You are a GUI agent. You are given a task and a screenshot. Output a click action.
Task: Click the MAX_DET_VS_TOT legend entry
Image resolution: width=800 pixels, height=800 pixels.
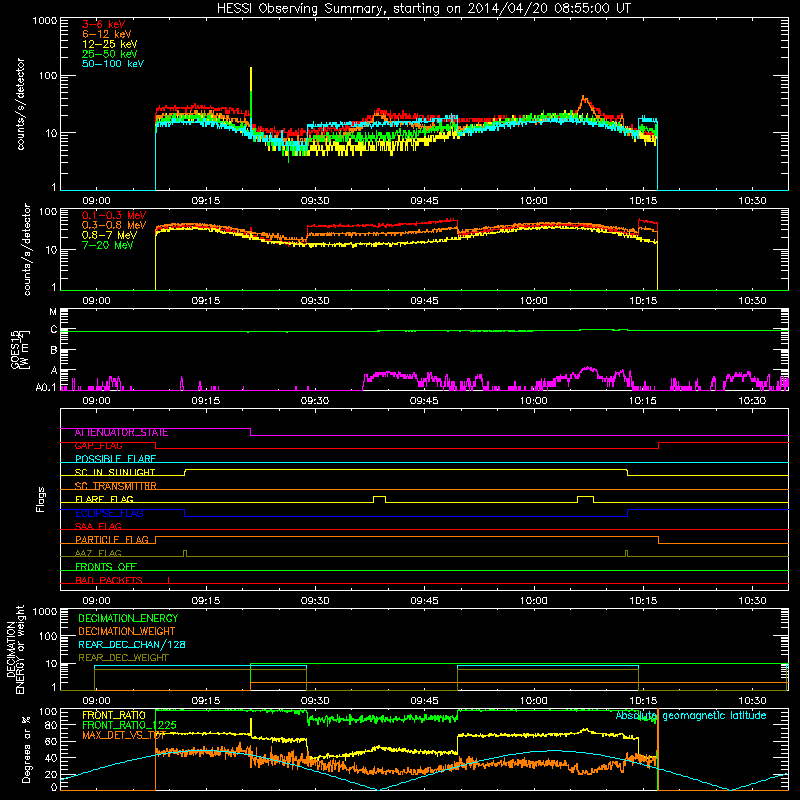124,735
